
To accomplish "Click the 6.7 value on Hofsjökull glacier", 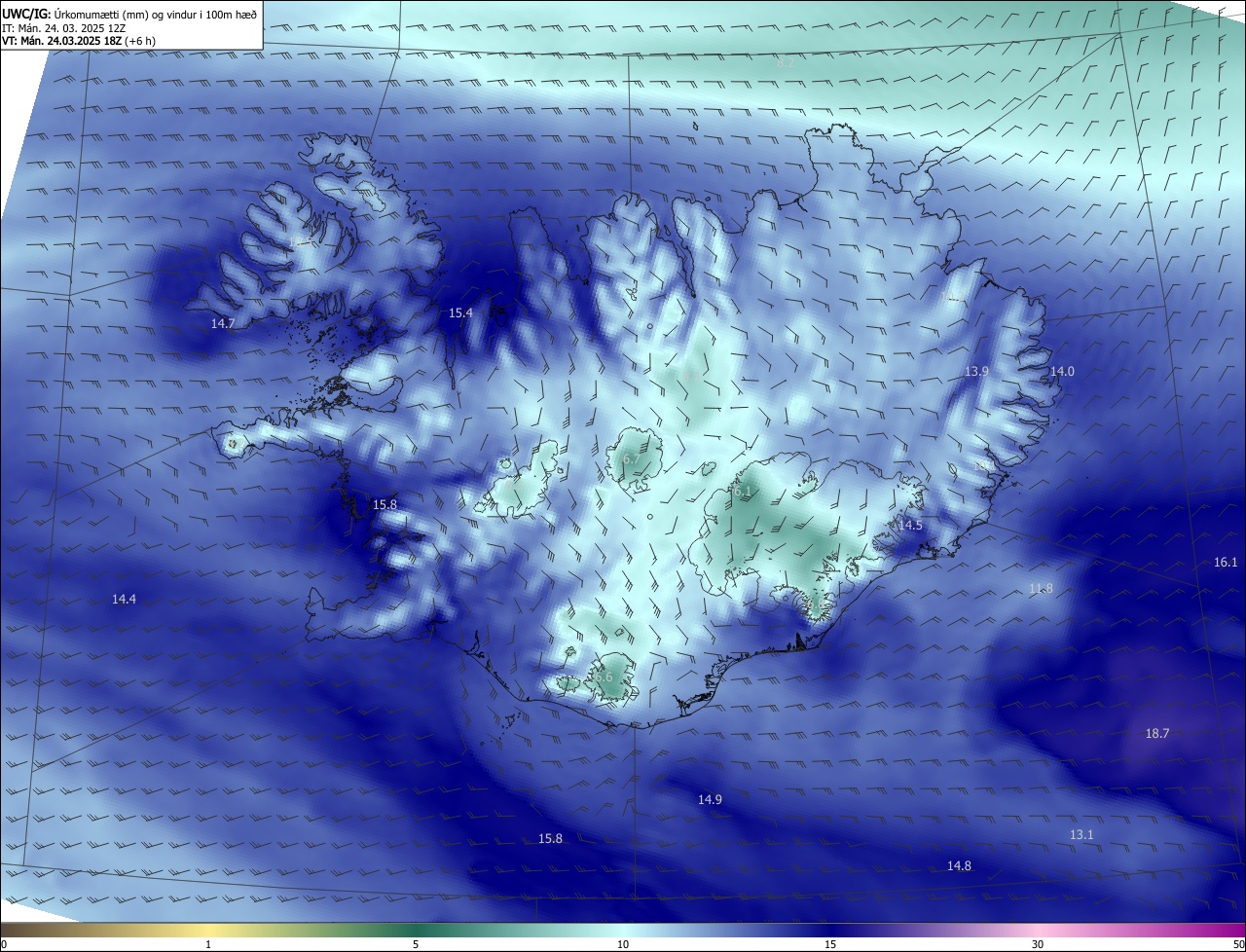I will (x=631, y=459).
